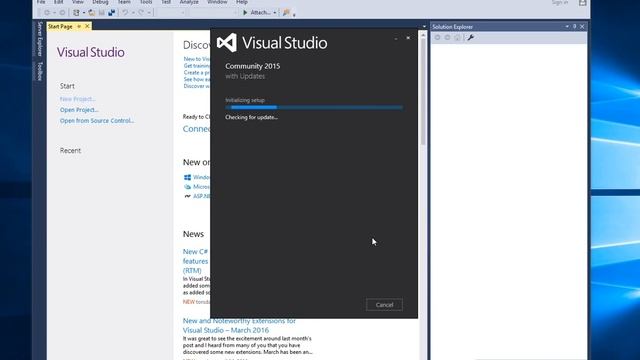Click the green Attach play icon
The height and width of the screenshot is (360, 640).
245,13
